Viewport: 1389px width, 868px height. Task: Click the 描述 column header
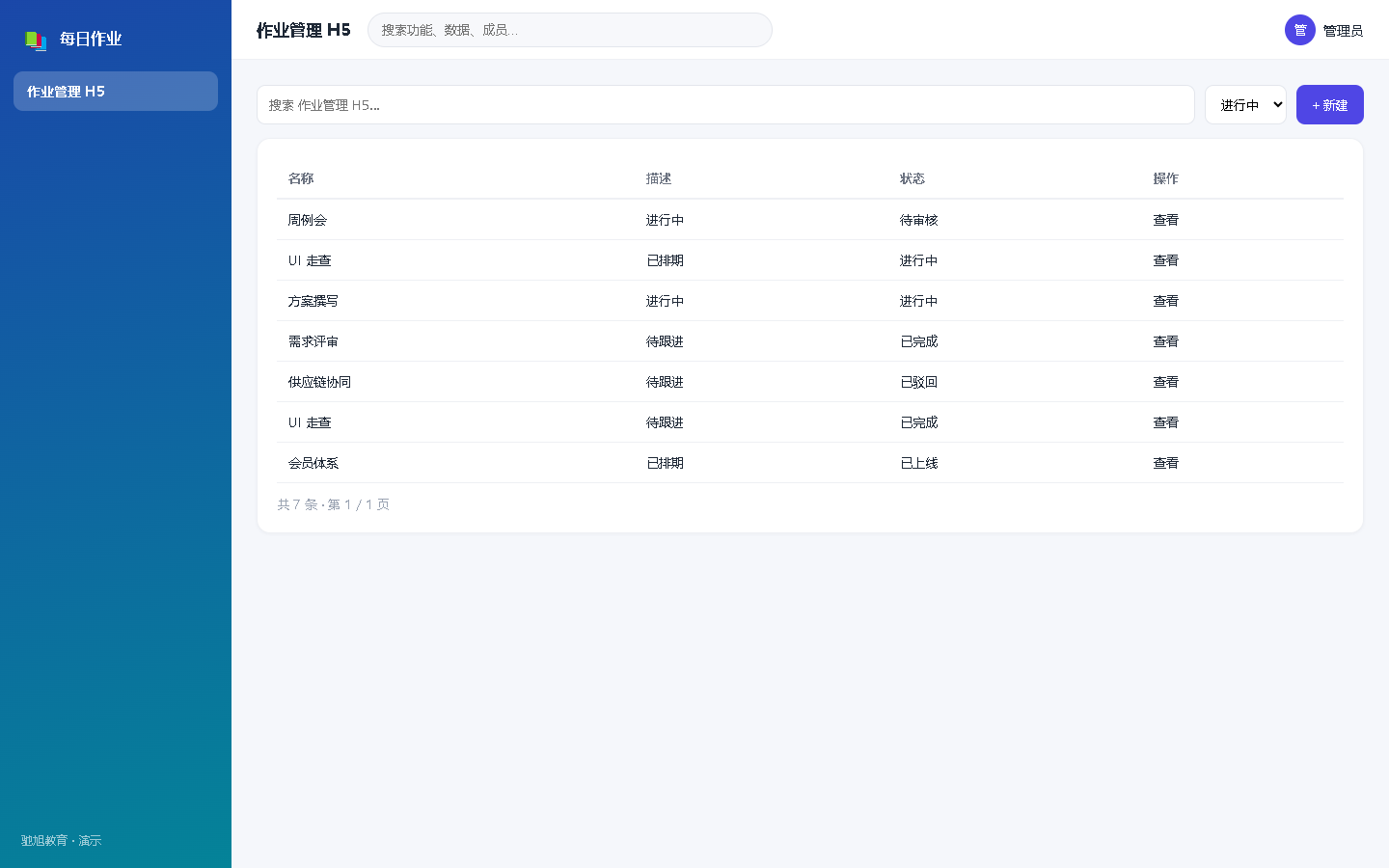(x=659, y=178)
